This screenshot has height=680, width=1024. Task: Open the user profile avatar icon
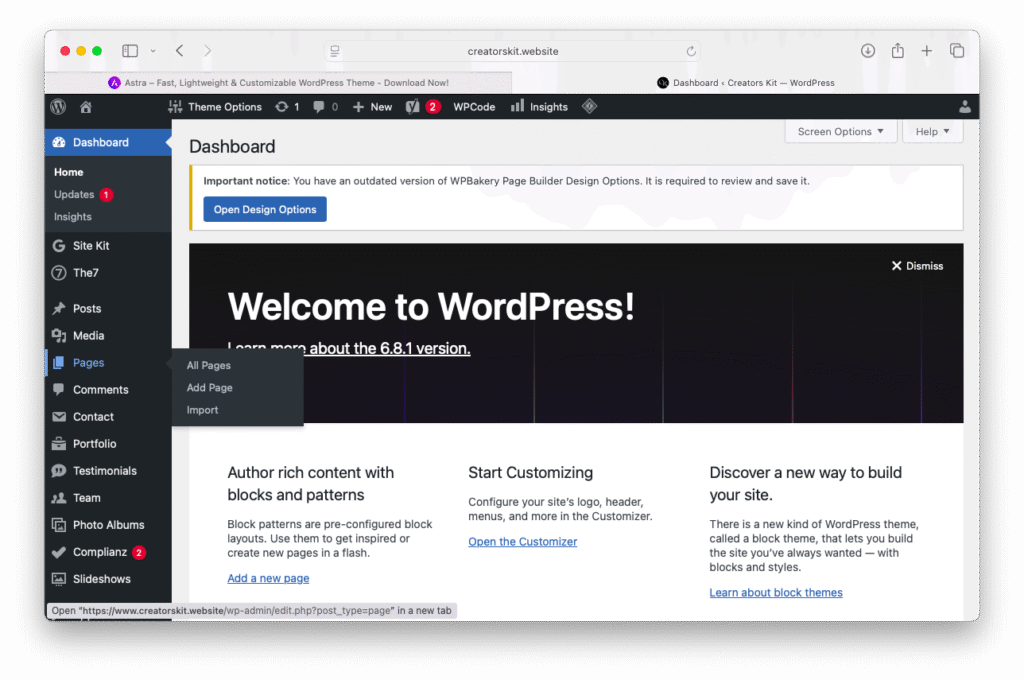(x=965, y=106)
